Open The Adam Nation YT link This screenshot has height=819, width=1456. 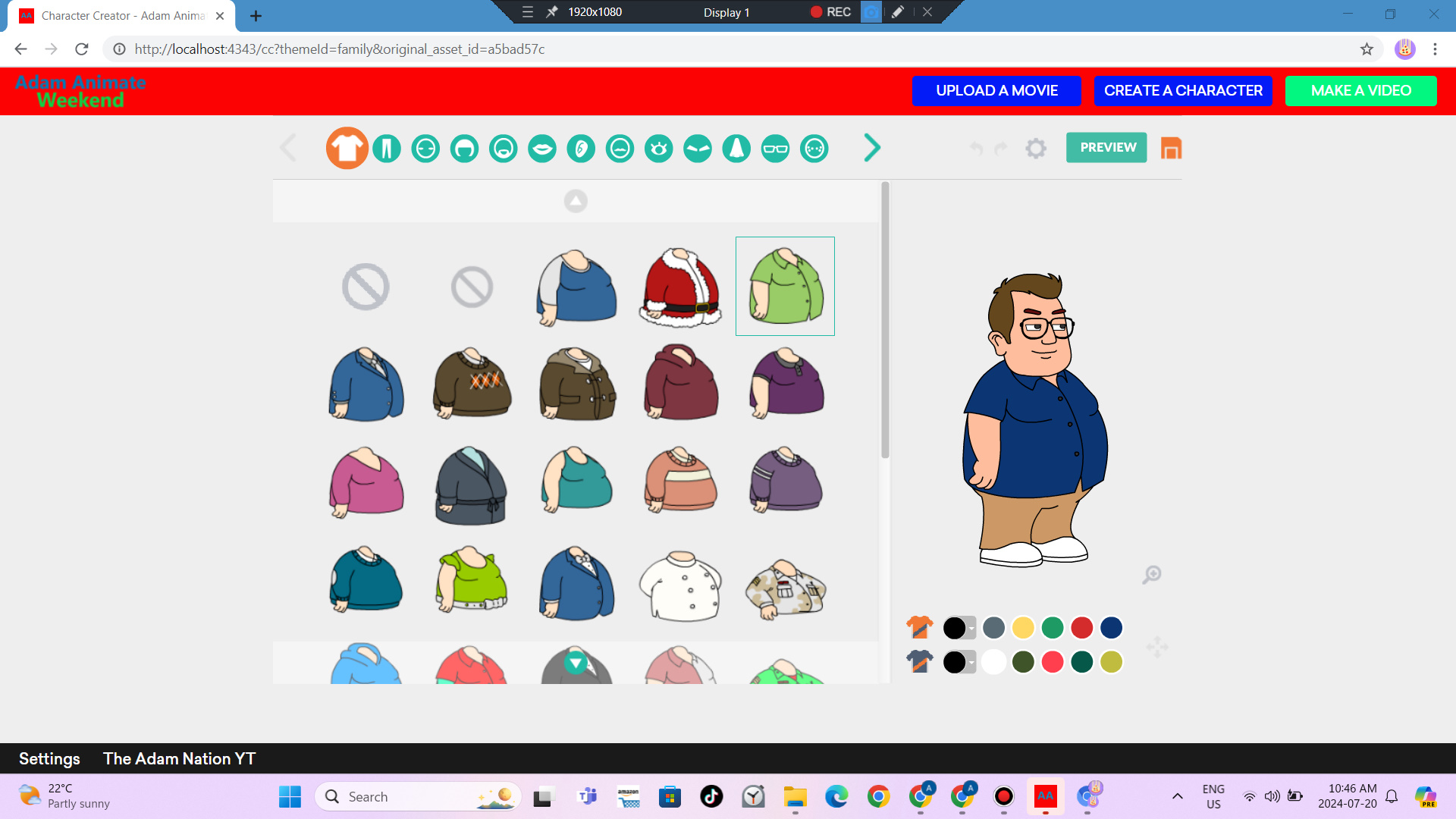[180, 759]
